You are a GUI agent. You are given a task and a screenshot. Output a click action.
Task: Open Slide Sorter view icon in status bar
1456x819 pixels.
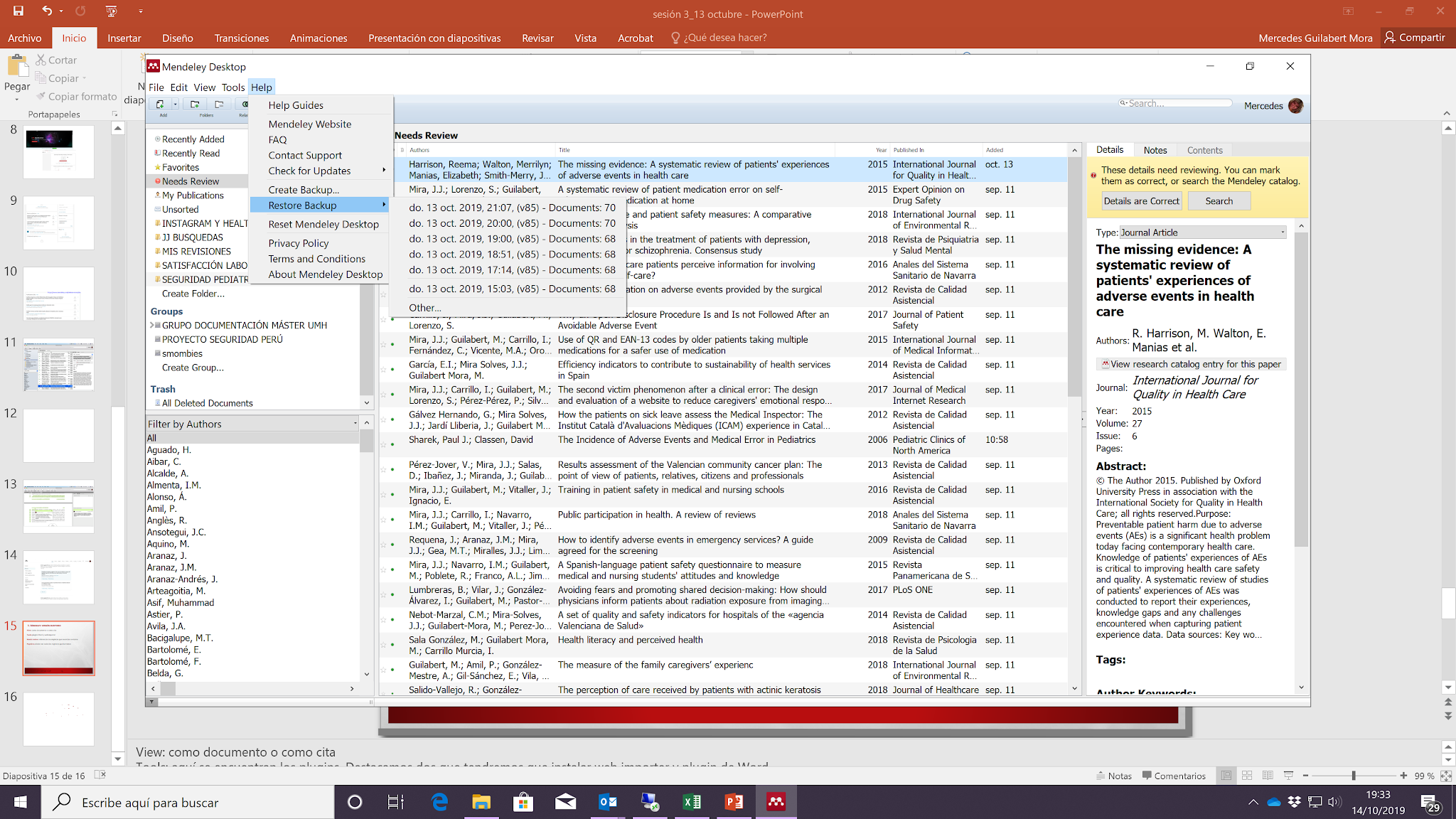point(1247,776)
